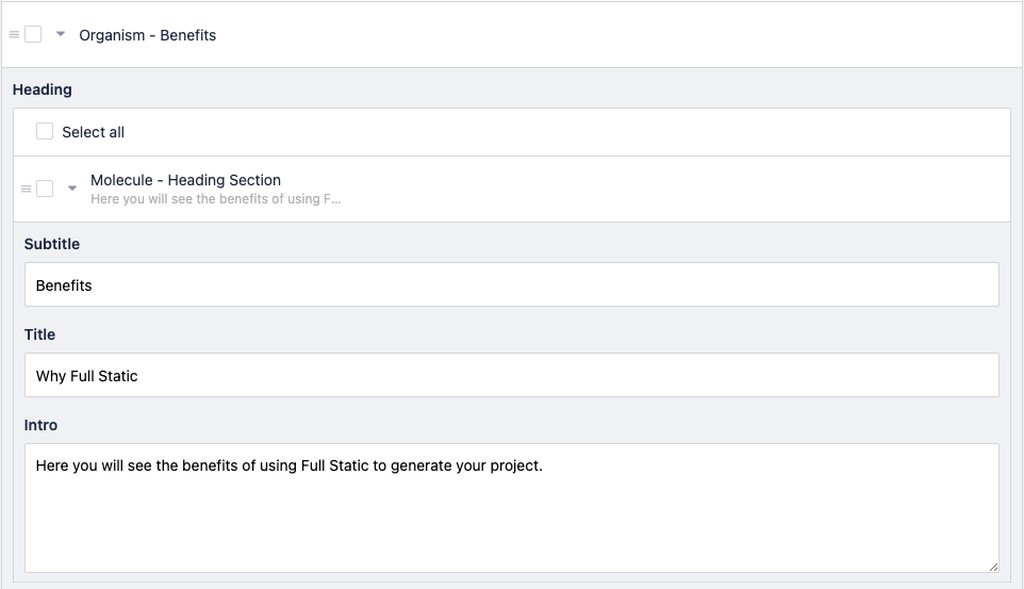Image resolution: width=1024 pixels, height=589 pixels.
Task: Collapse the Molecule - Heading Section arrow
Action: click(x=72, y=188)
